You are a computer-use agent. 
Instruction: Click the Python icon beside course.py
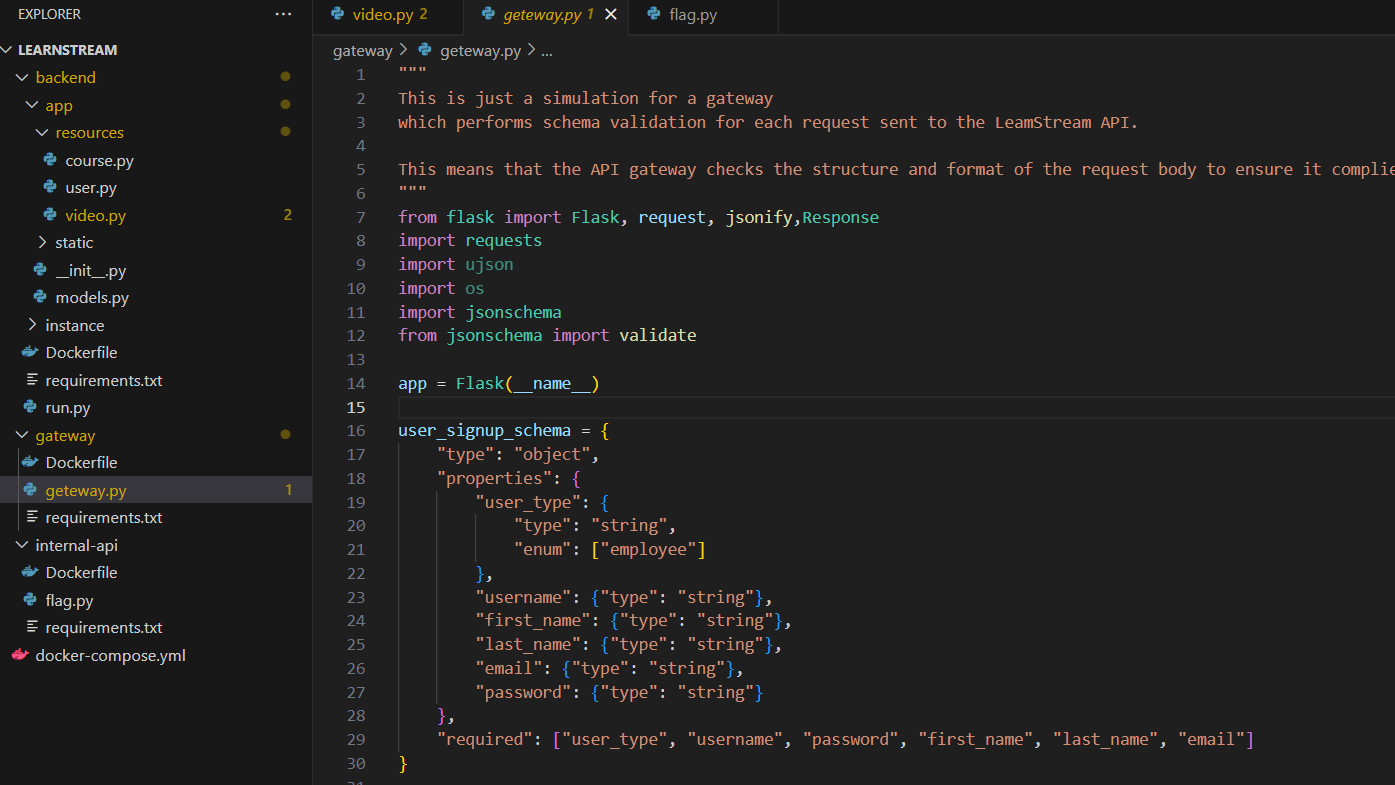pos(50,160)
